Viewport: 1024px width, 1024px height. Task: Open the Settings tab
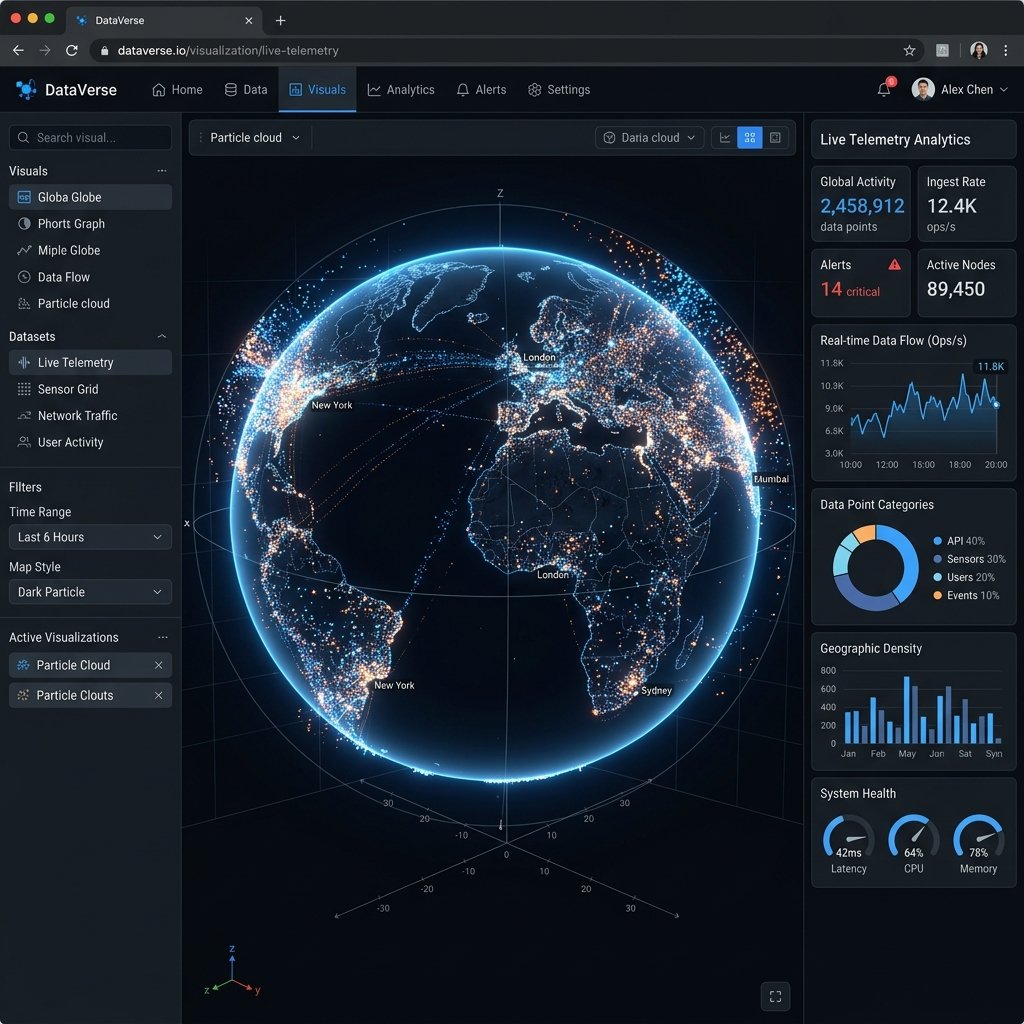tap(559, 89)
